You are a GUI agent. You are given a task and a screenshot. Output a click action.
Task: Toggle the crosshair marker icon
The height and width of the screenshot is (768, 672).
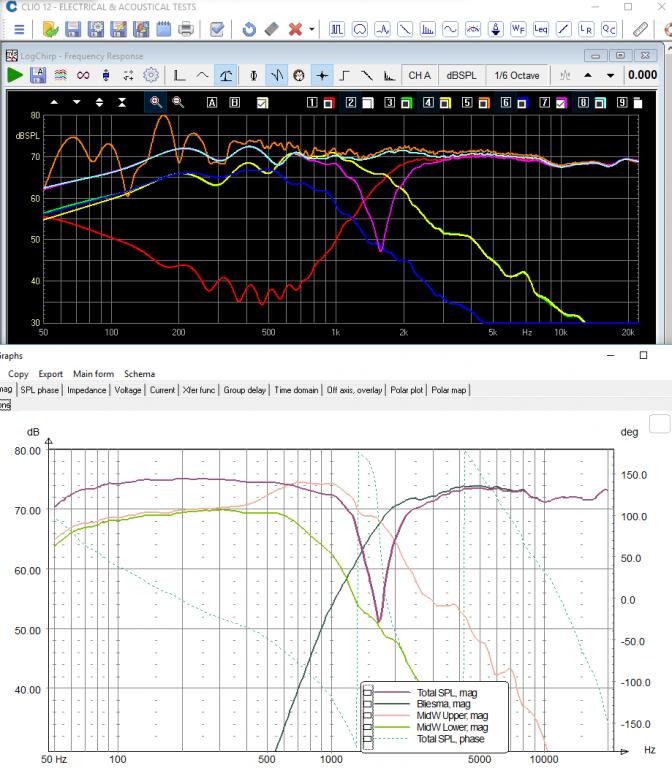click(x=322, y=75)
